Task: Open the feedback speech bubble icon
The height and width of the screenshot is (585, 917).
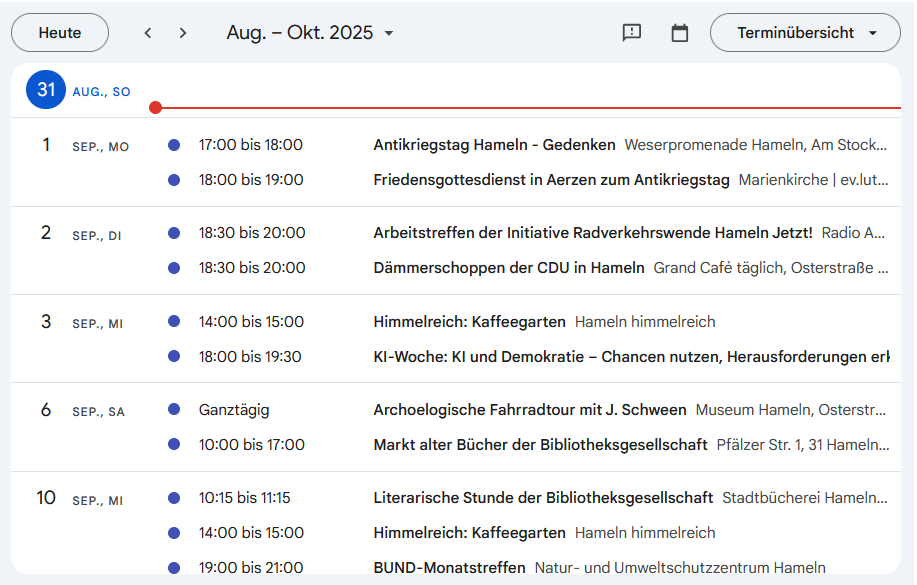Action: [632, 33]
